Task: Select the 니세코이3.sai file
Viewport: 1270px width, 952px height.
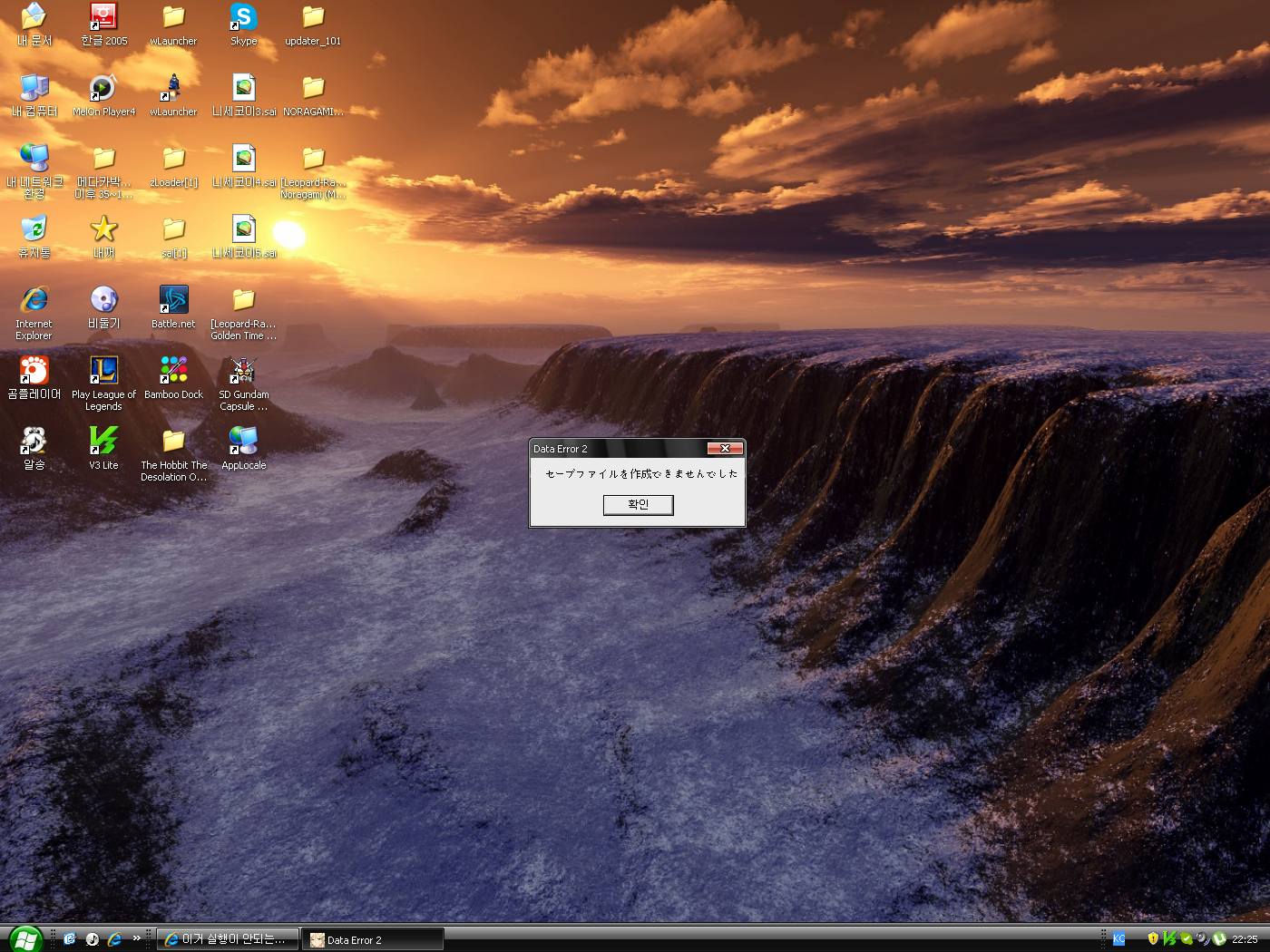Action: [x=243, y=88]
